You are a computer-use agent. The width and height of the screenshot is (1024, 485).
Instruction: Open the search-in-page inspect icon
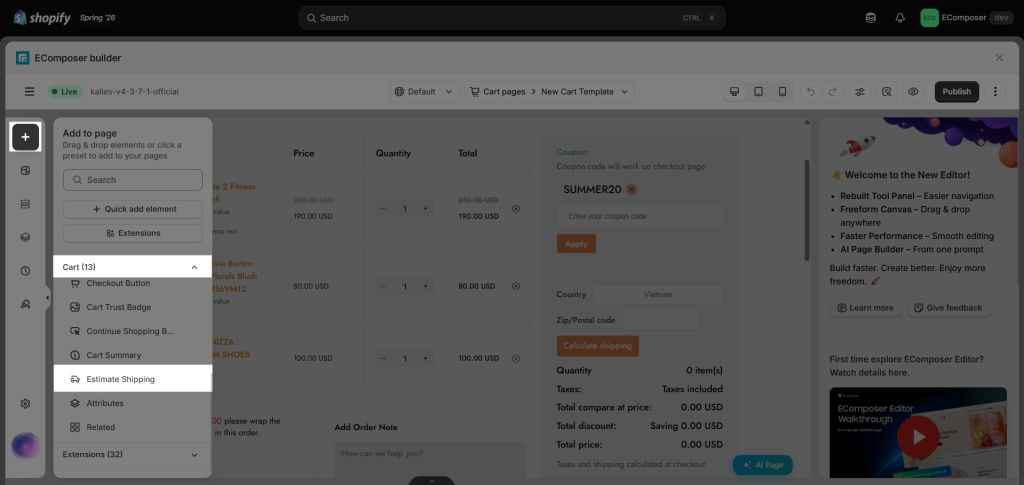point(886,91)
